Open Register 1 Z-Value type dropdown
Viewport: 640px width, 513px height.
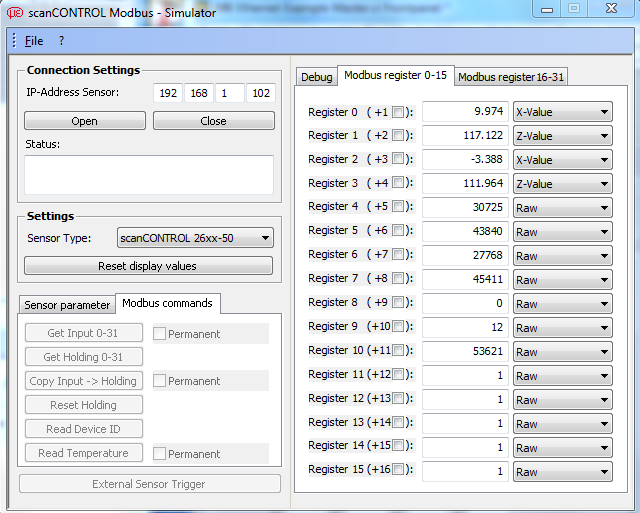[x=563, y=136]
